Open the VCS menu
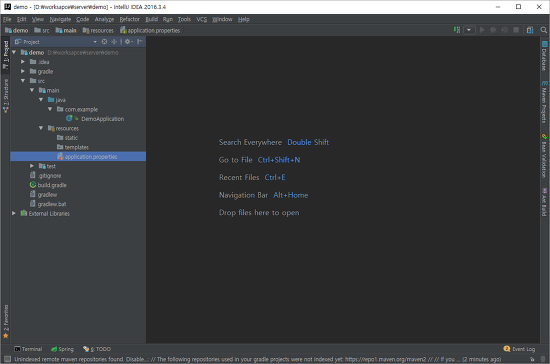 coord(201,19)
